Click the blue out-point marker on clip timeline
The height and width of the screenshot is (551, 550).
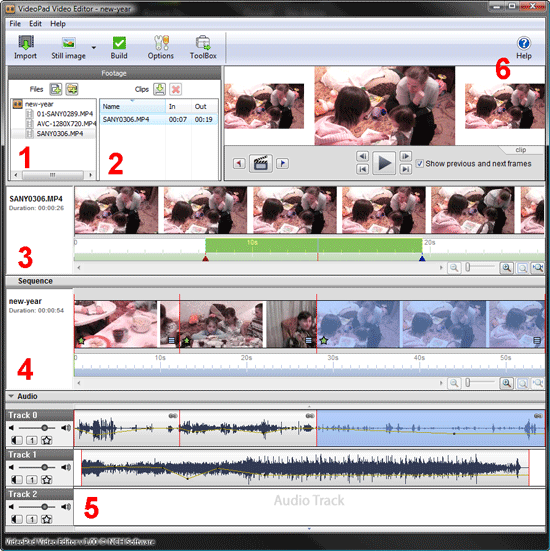[422, 259]
